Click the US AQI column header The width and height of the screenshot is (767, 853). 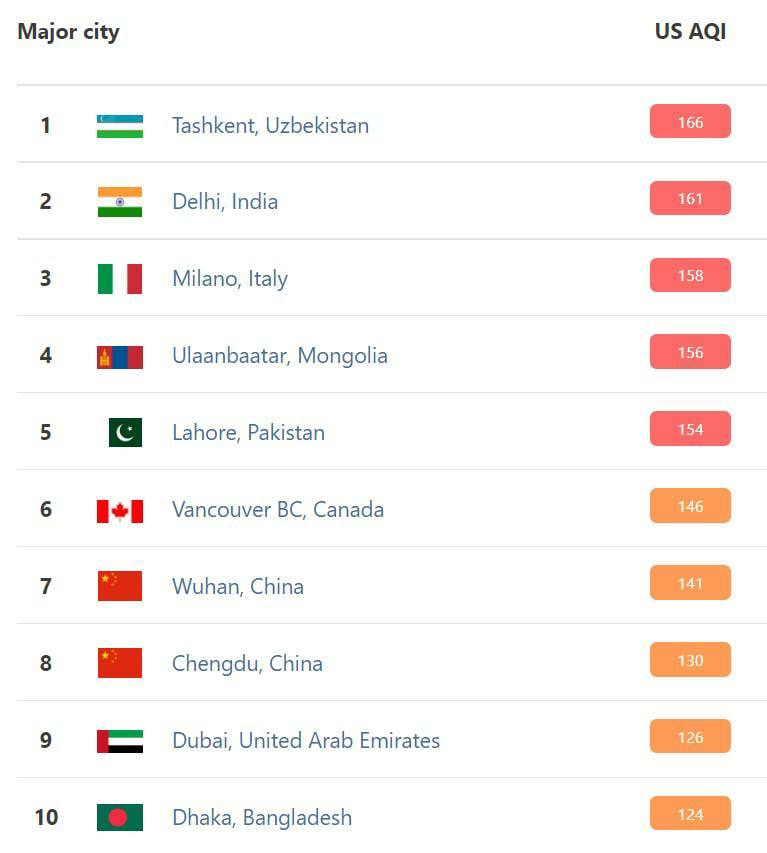pos(690,32)
